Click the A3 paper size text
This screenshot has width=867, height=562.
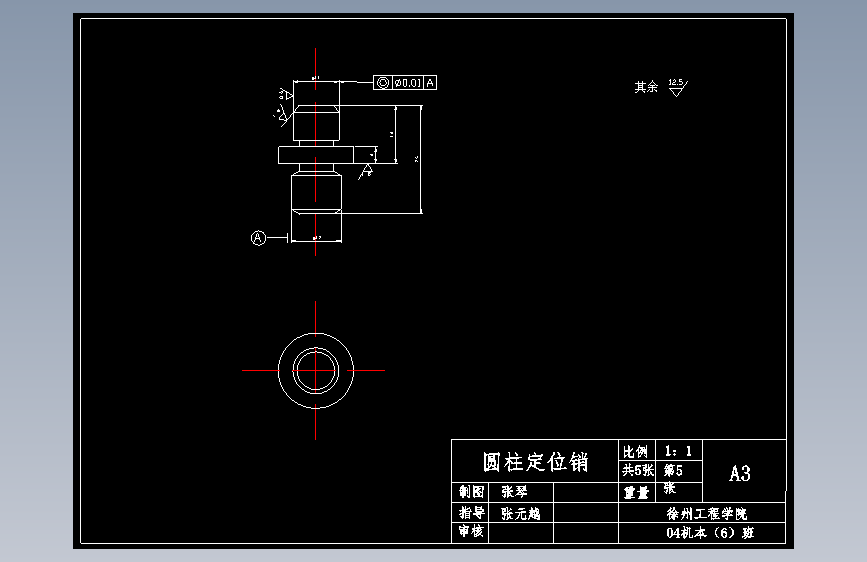[x=740, y=473]
